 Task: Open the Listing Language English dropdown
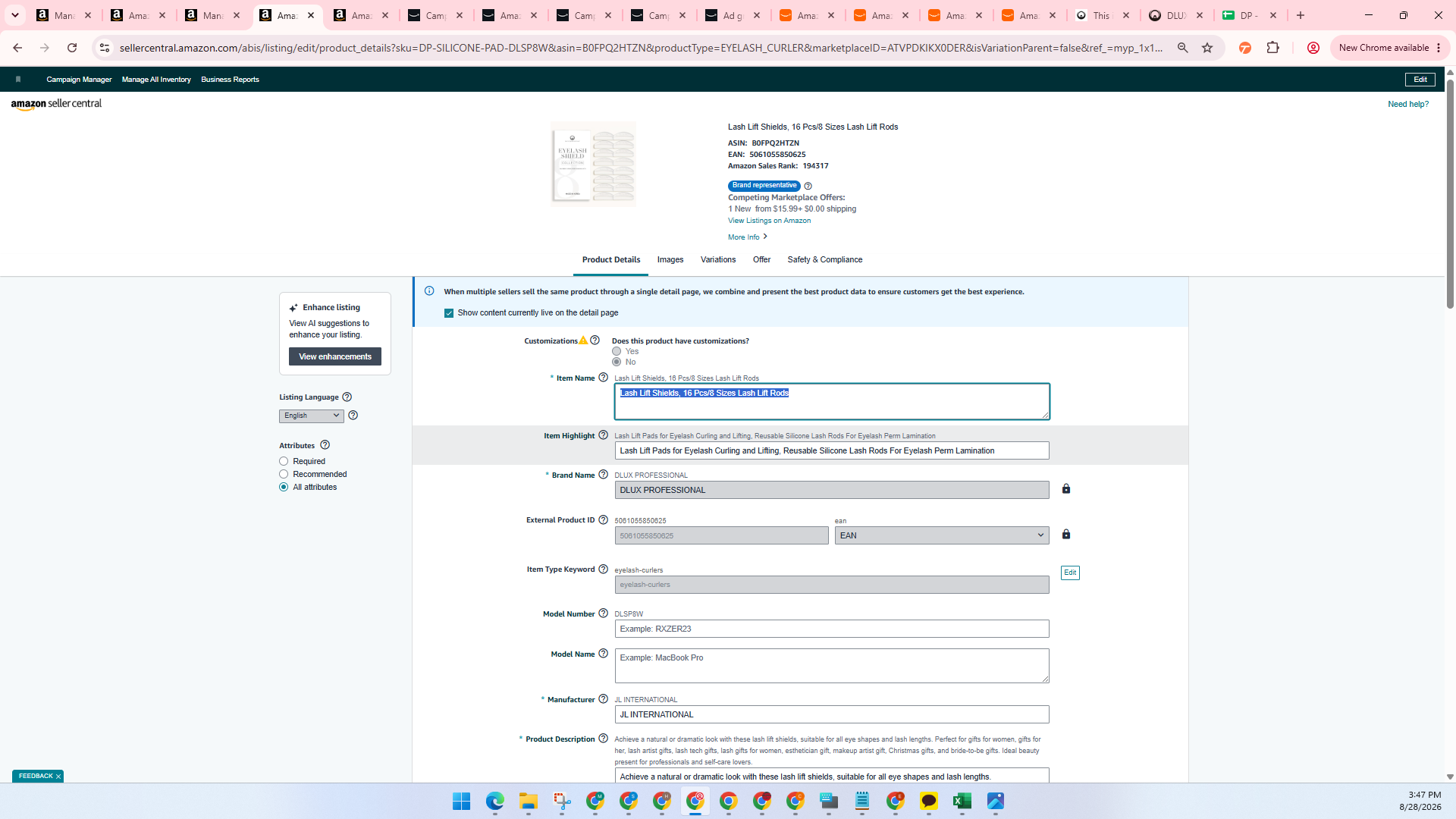pos(311,416)
